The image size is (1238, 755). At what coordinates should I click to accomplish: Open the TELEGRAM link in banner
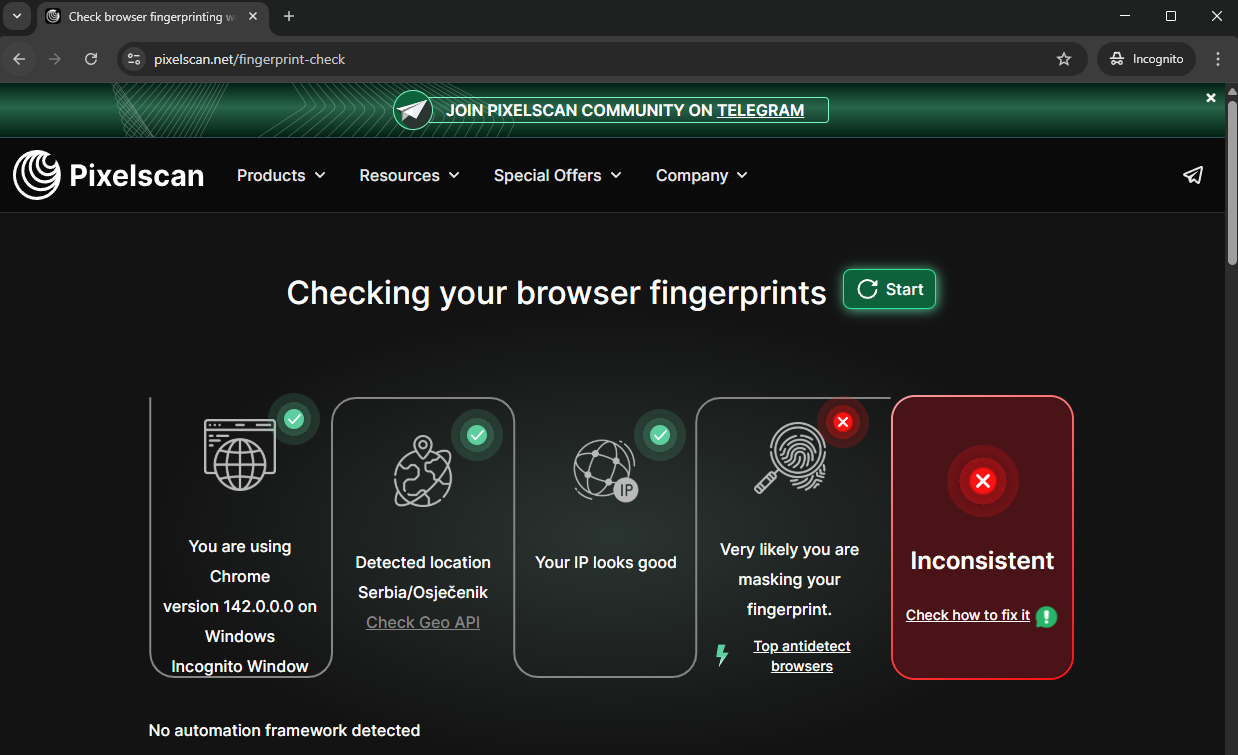[x=760, y=110]
